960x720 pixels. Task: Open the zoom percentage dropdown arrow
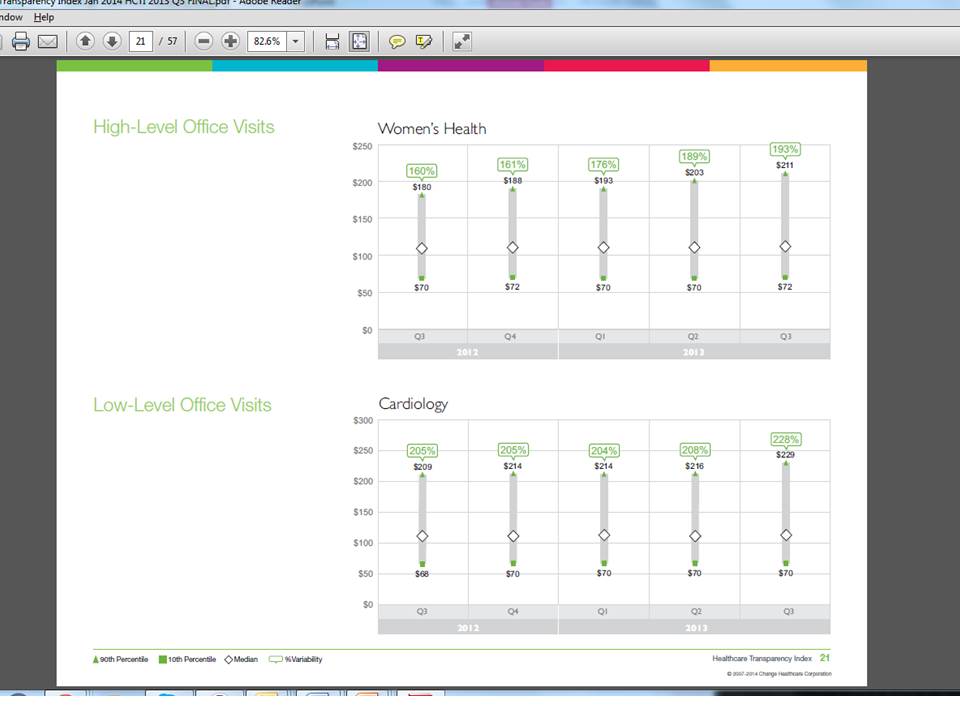point(296,41)
